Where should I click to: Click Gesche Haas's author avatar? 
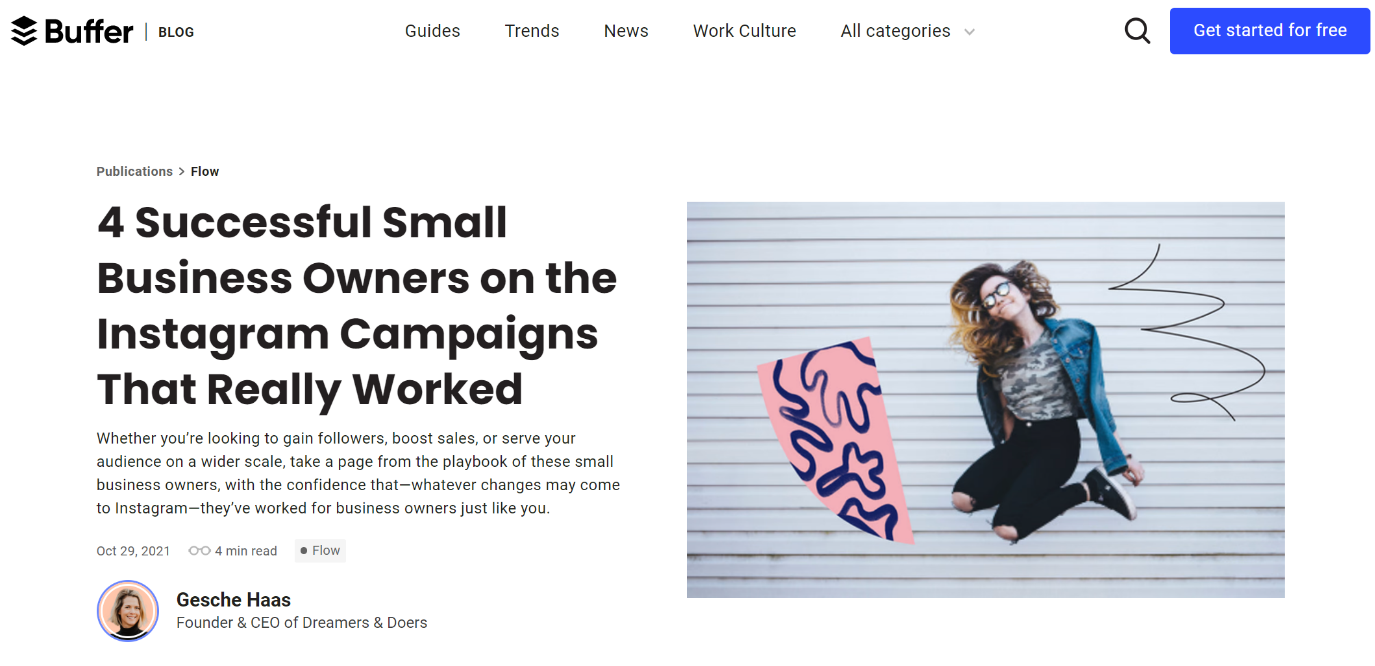[128, 610]
